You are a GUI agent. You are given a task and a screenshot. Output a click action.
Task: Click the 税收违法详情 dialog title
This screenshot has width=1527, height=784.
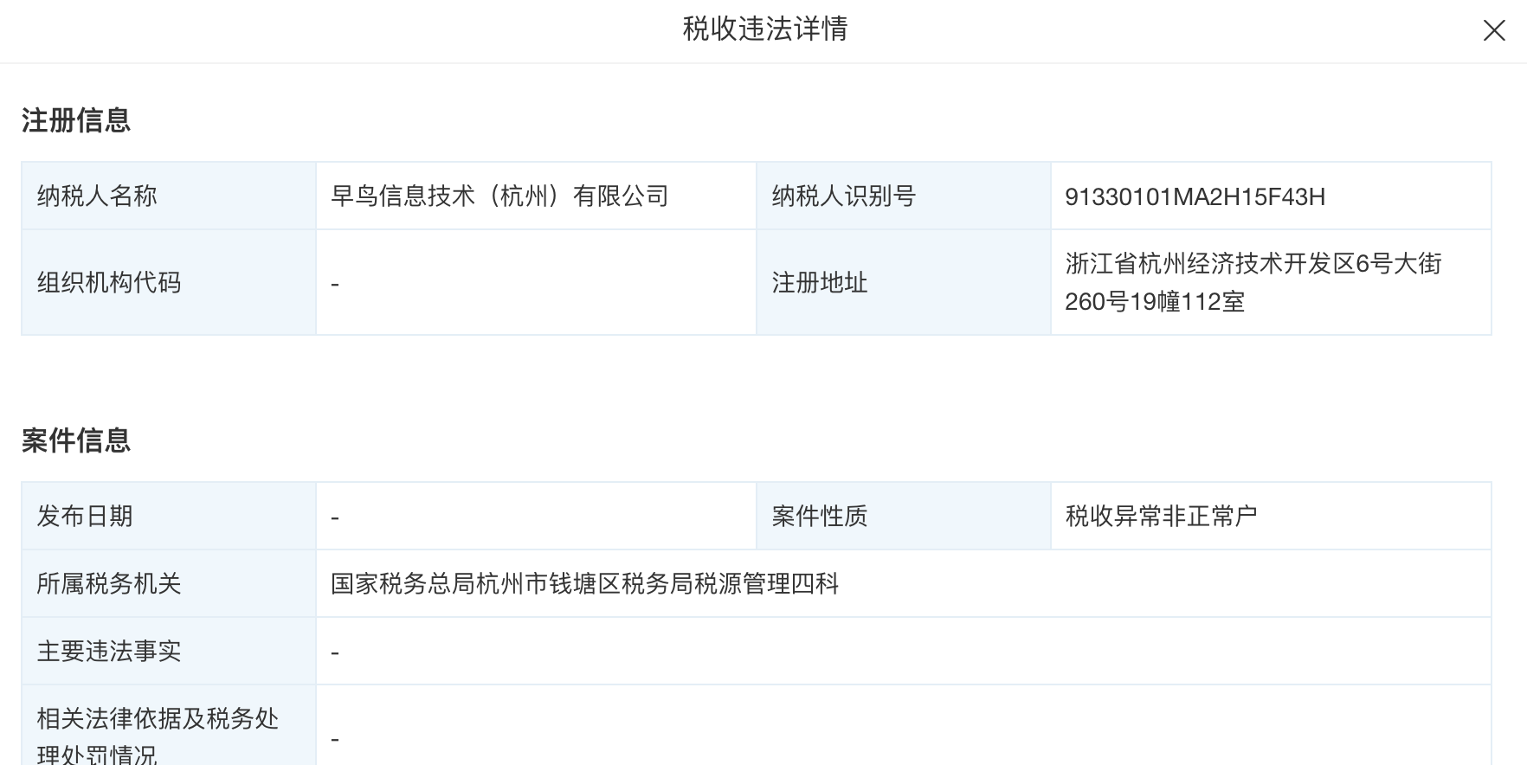[x=764, y=29]
